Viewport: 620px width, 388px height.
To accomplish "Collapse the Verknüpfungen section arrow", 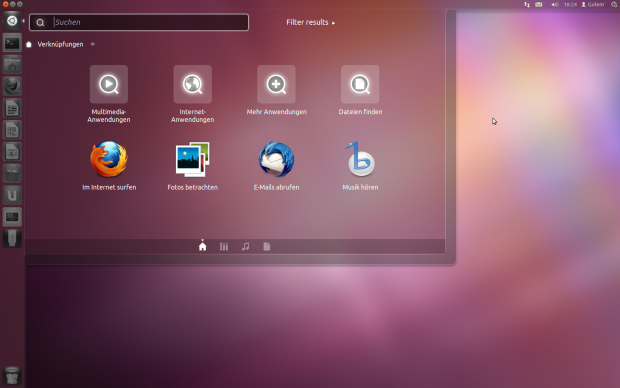I will point(93,44).
